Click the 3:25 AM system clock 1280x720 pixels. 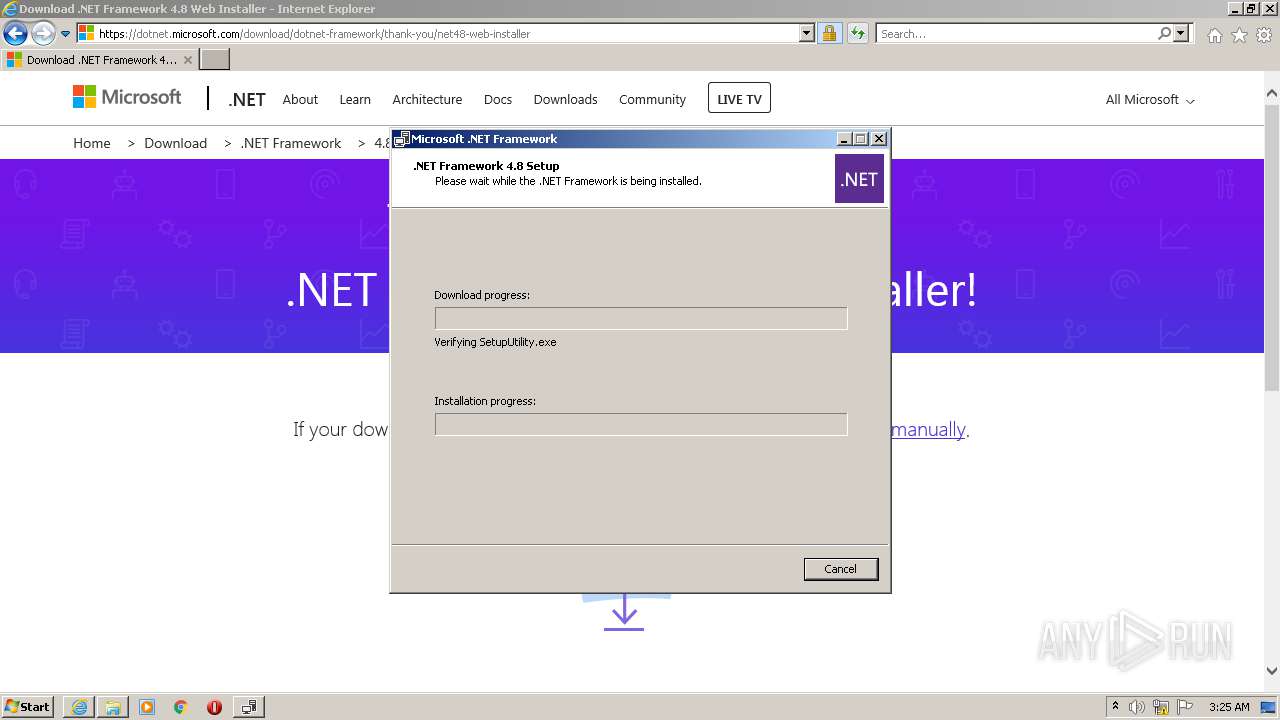tap(1229, 707)
